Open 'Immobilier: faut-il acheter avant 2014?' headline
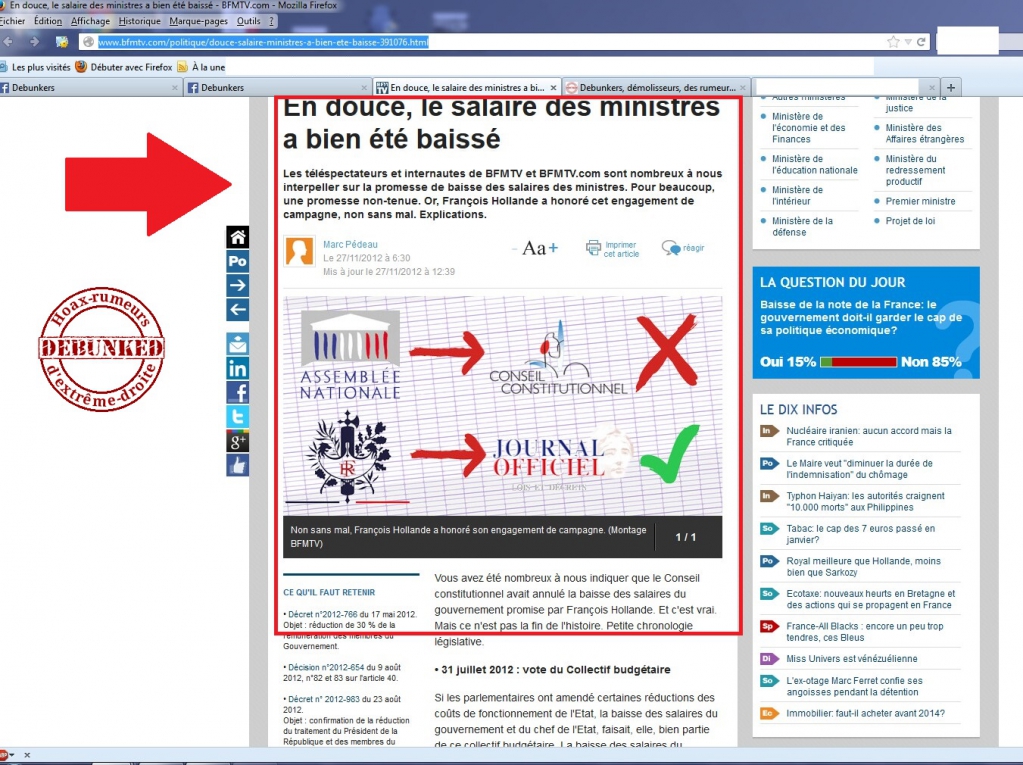Image resolution: width=1023 pixels, height=765 pixels. [x=865, y=713]
